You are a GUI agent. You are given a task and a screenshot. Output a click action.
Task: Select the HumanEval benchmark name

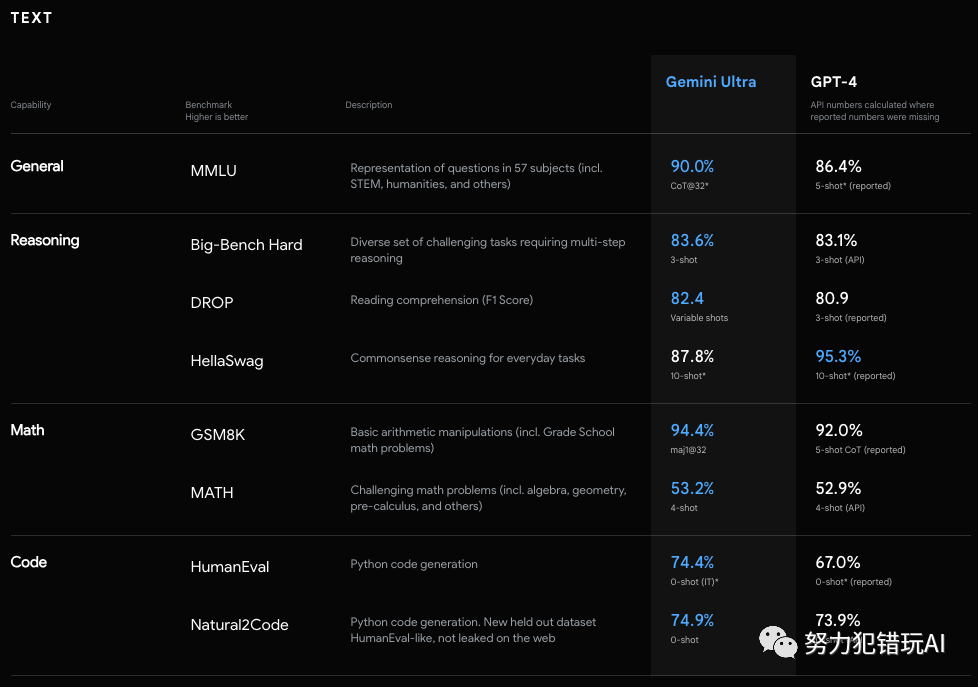pyautogui.click(x=230, y=567)
